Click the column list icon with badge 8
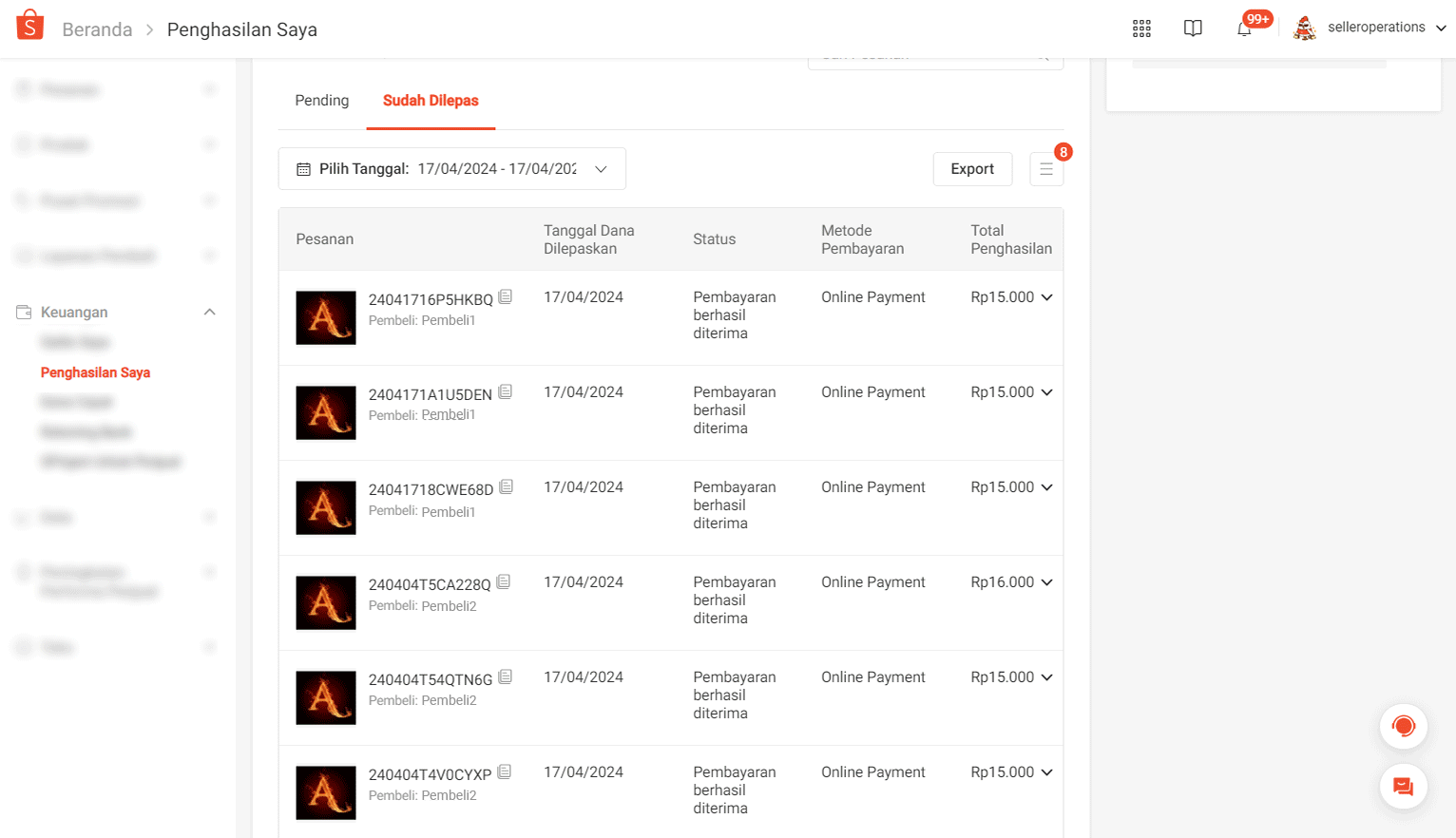 coord(1045,169)
